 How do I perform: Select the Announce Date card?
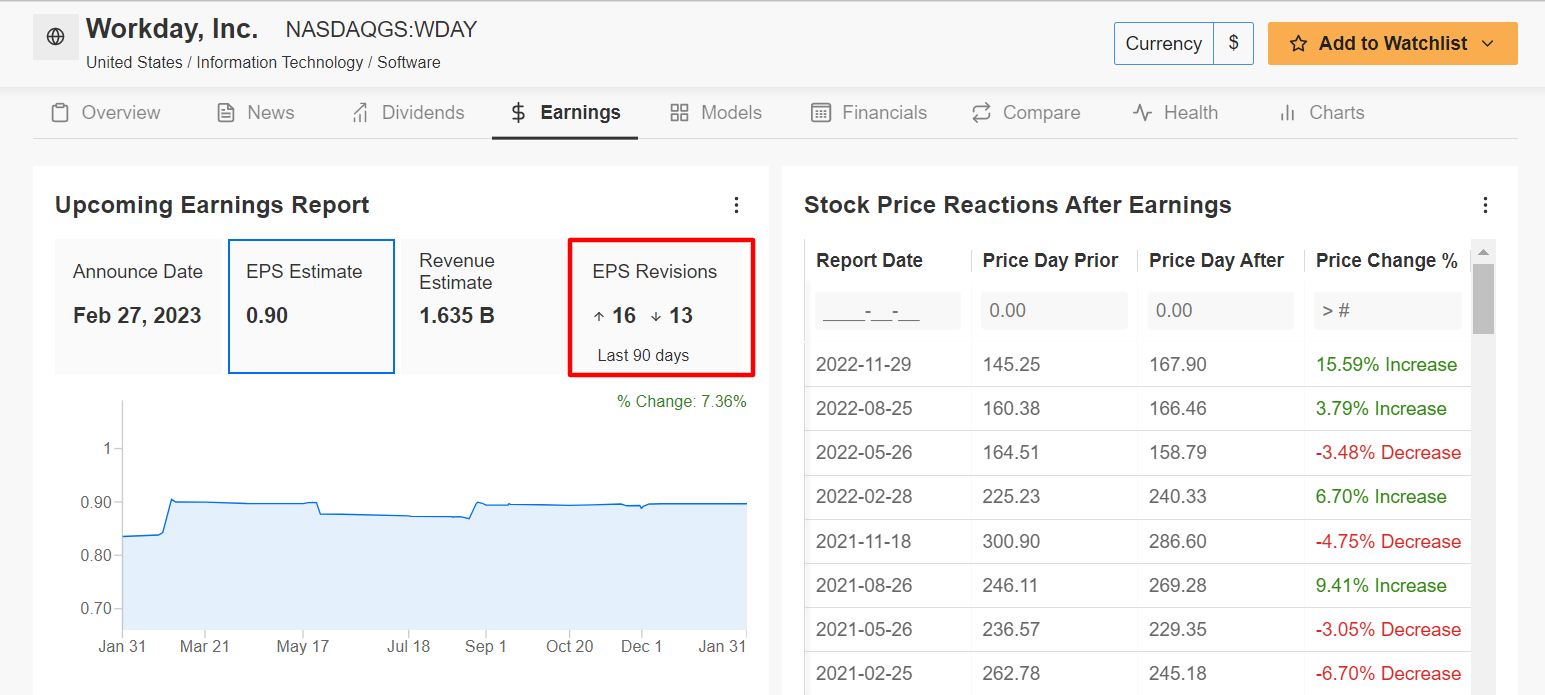(x=138, y=306)
